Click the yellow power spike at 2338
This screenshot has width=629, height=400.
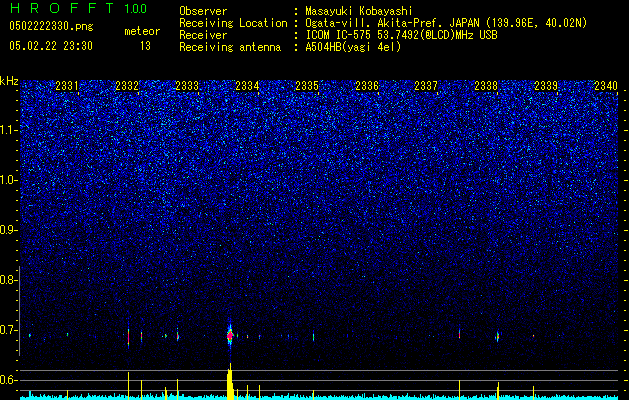498,391
